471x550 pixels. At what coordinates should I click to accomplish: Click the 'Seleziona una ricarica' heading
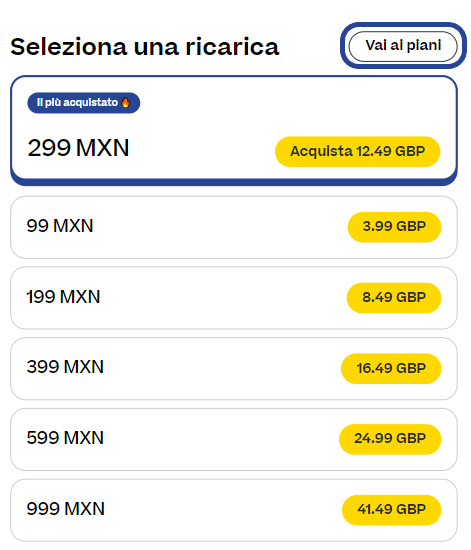(145, 47)
